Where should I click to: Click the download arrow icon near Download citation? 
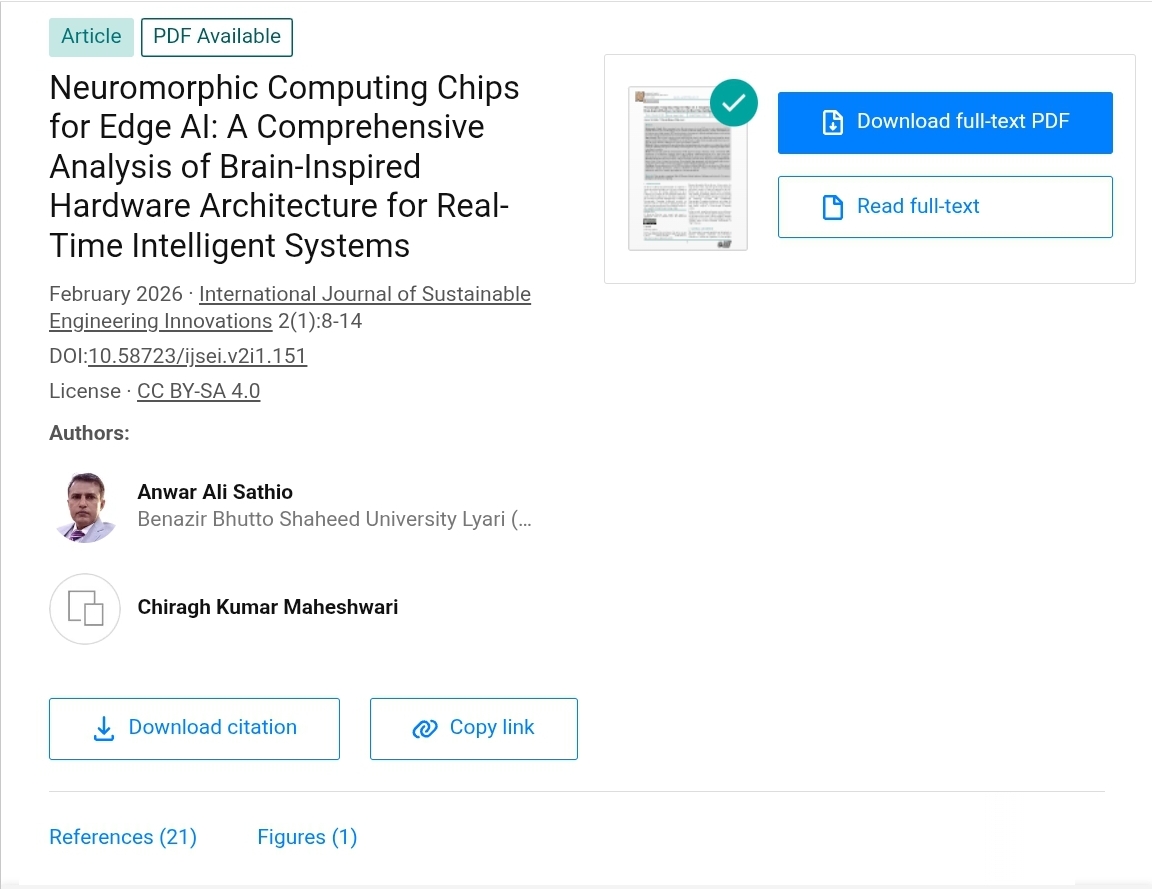click(x=103, y=729)
